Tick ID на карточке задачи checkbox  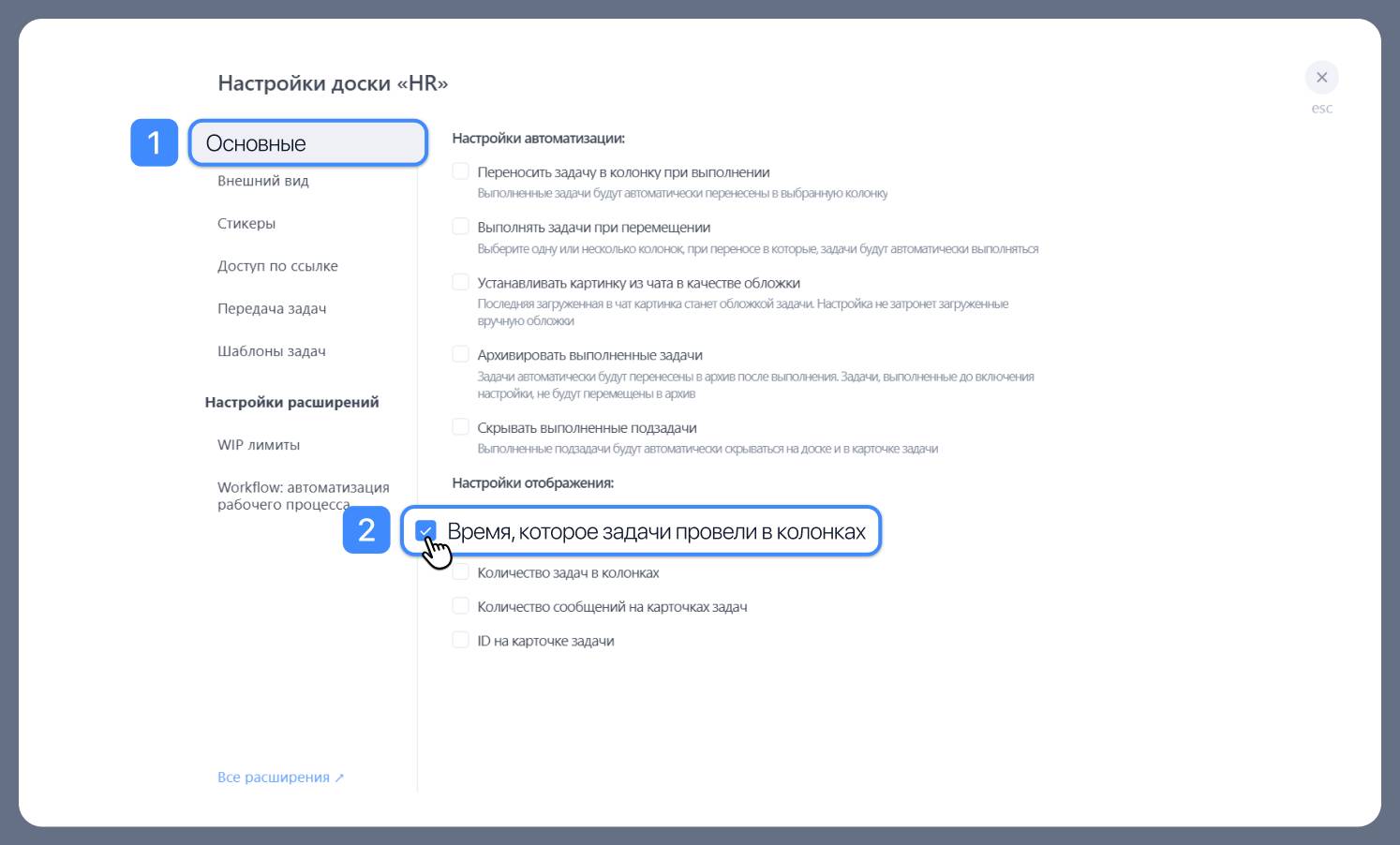(460, 640)
